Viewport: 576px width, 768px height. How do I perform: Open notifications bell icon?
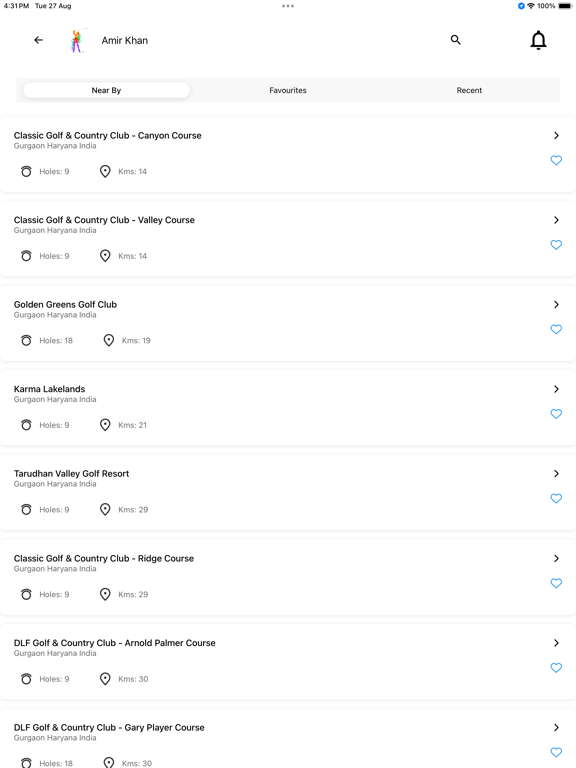pos(538,40)
